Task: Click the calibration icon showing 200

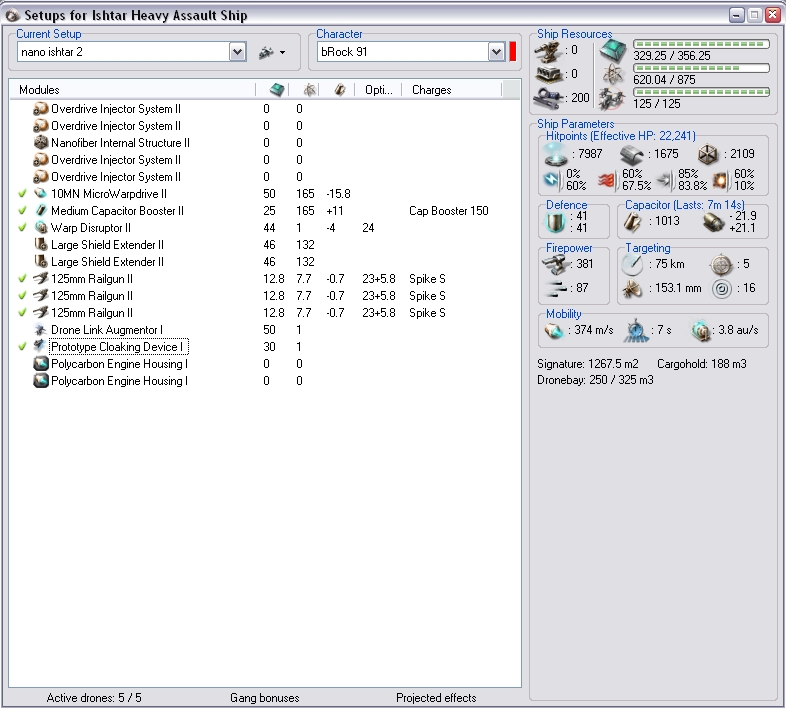Action: pos(548,98)
